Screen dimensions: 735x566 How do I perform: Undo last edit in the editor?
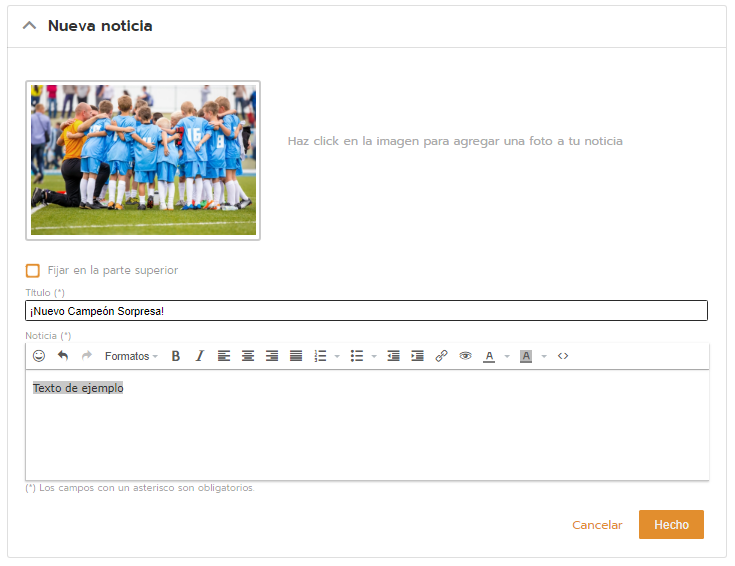point(63,356)
